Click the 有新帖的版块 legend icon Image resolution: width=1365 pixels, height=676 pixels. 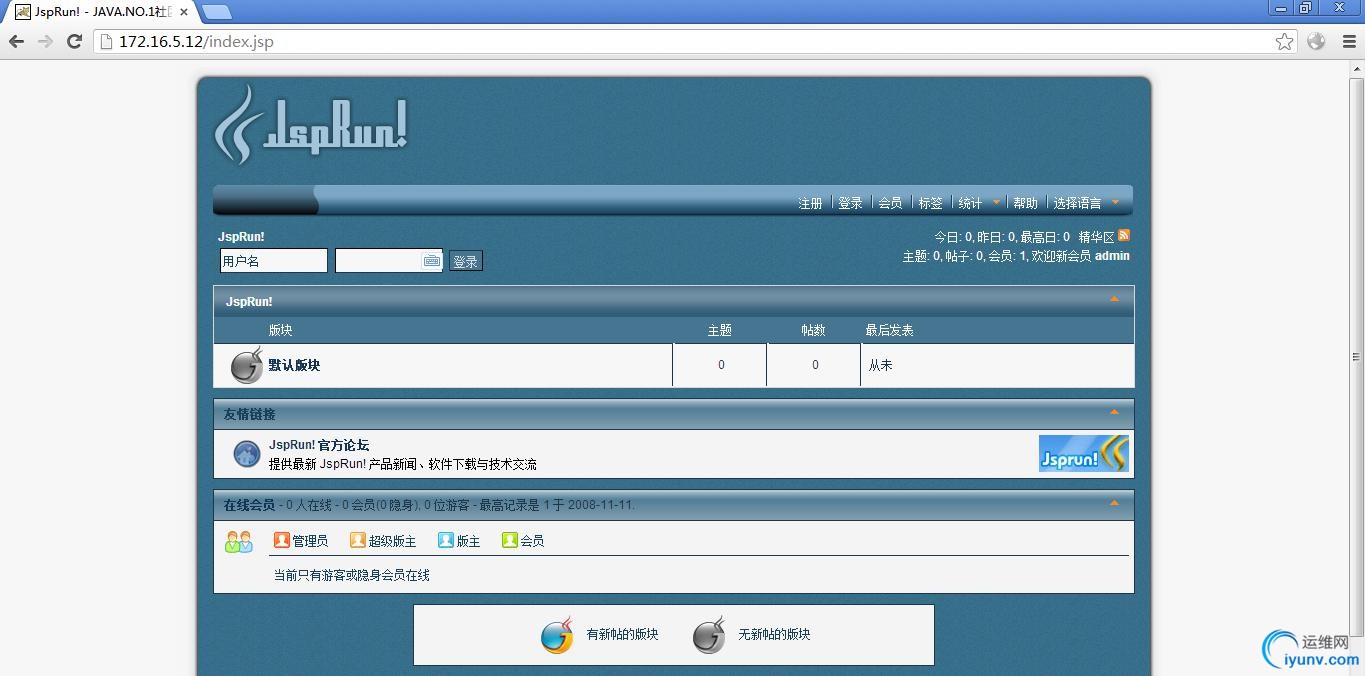click(x=557, y=635)
